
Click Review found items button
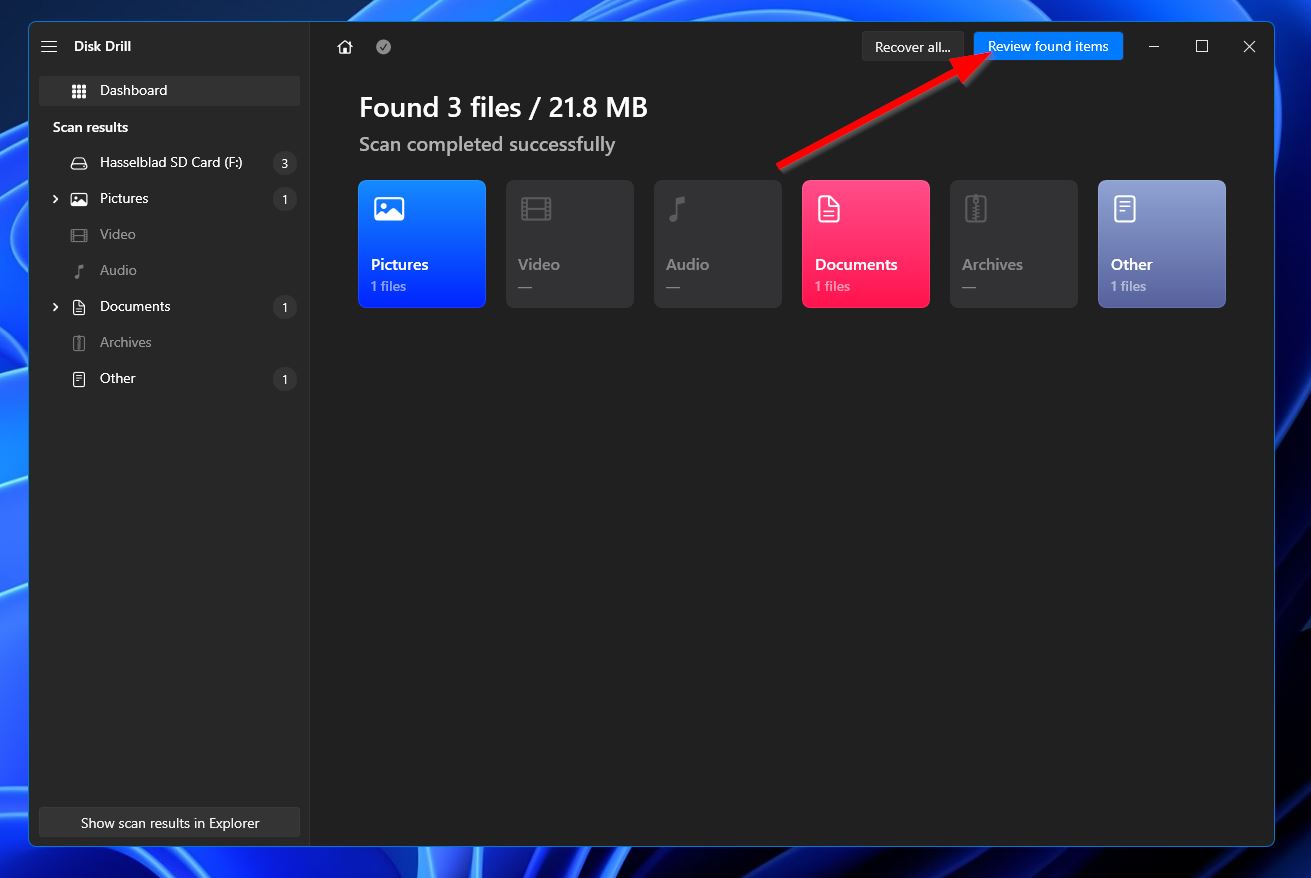coord(1048,46)
